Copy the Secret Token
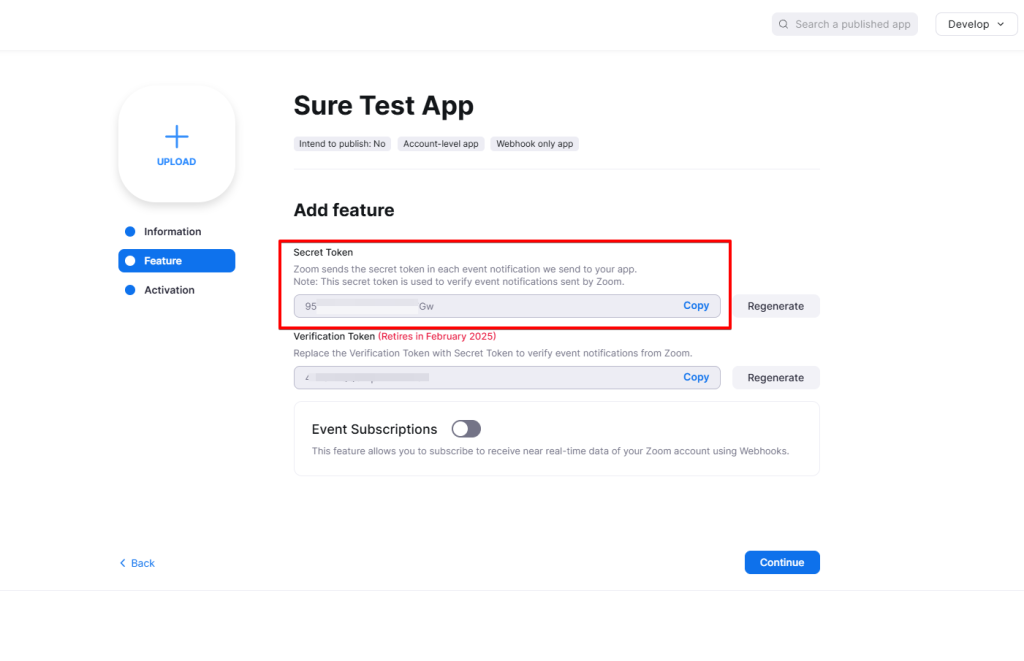The height and width of the screenshot is (661, 1024). (696, 306)
